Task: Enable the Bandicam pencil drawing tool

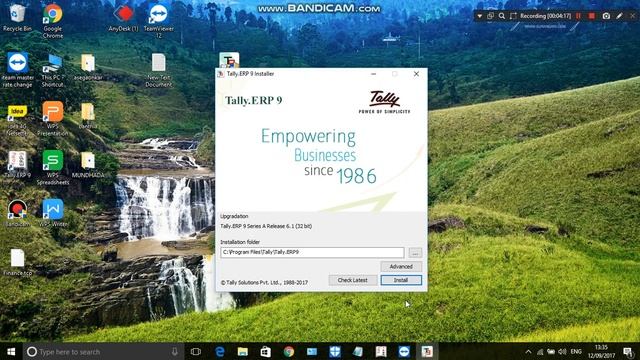Action: click(619, 16)
